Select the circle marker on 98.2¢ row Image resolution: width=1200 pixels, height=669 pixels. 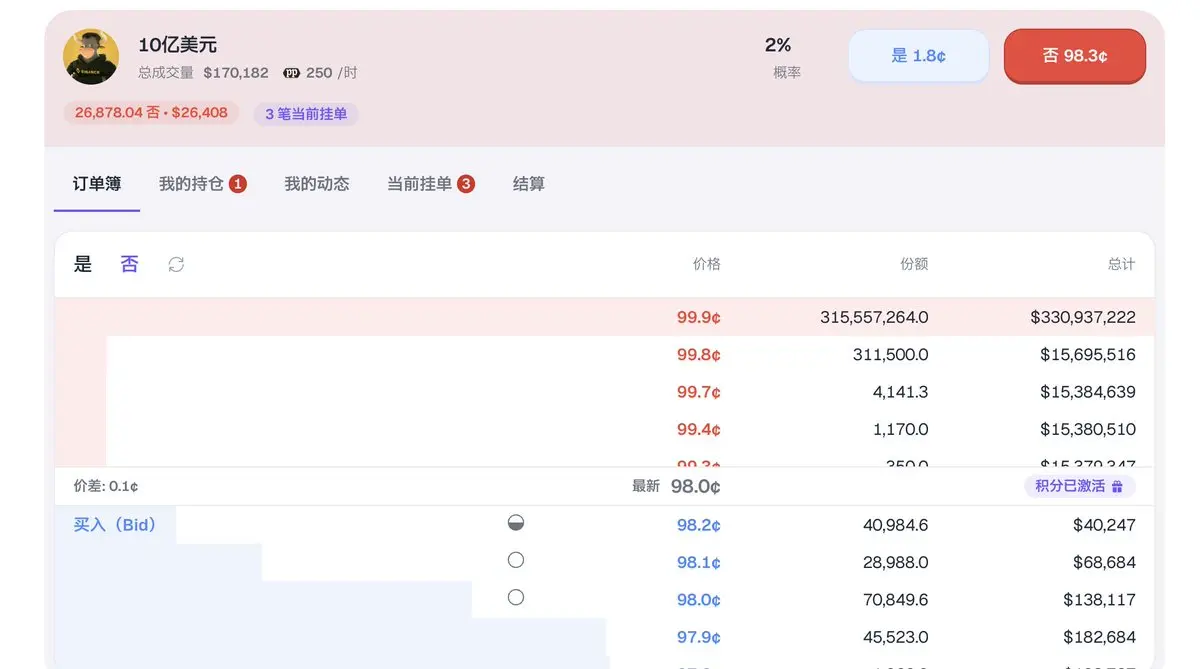pyautogui.click(x=516, y=522)
